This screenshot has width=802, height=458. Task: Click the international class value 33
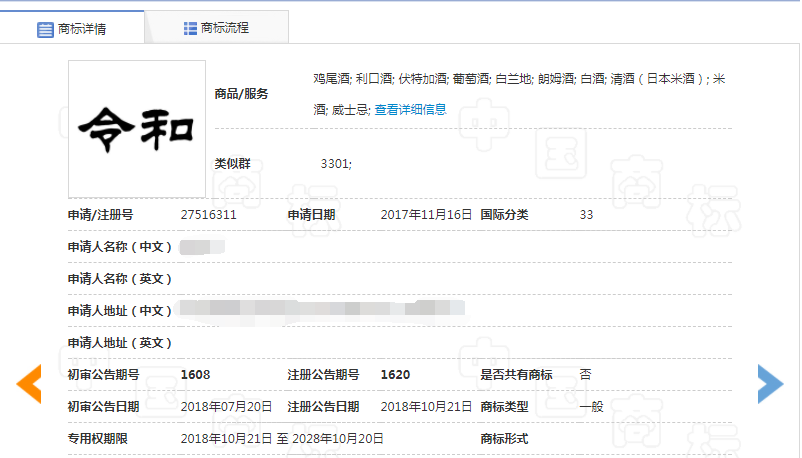[586, 214]
